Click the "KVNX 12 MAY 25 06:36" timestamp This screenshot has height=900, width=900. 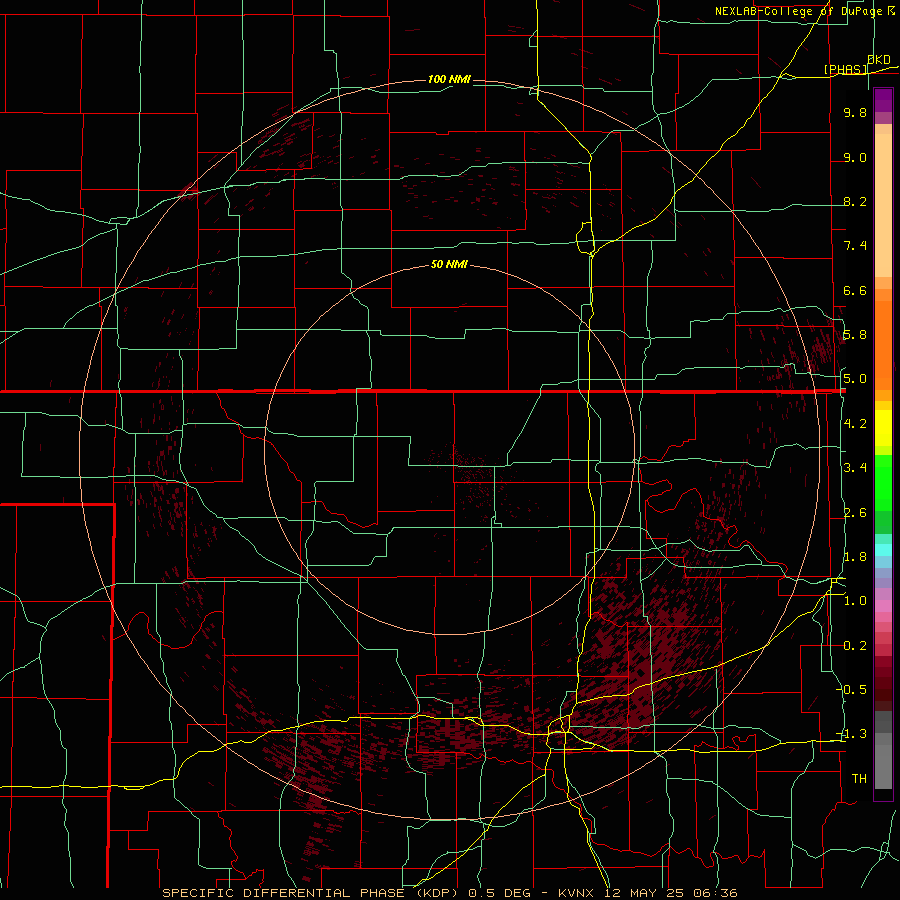[647, 893]
